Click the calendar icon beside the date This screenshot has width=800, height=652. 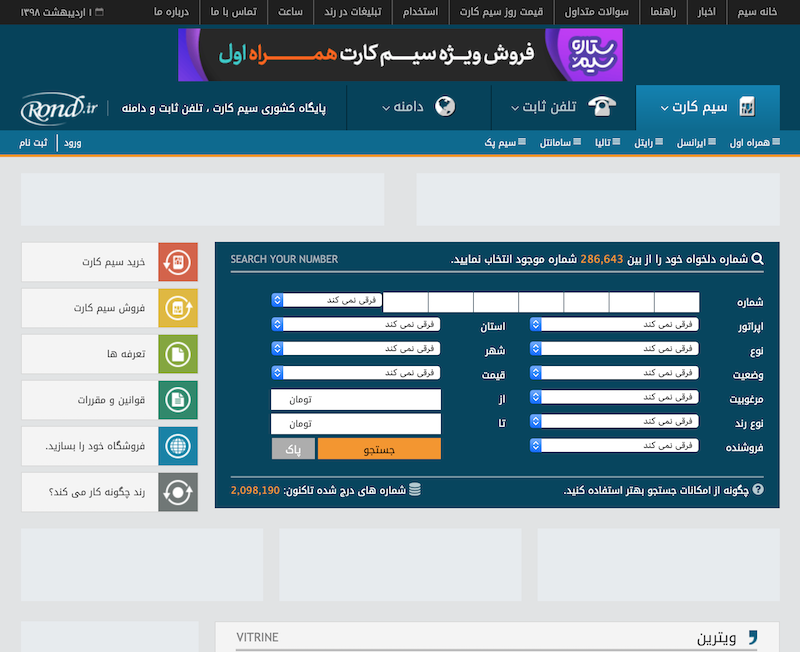tap(99, 12)
